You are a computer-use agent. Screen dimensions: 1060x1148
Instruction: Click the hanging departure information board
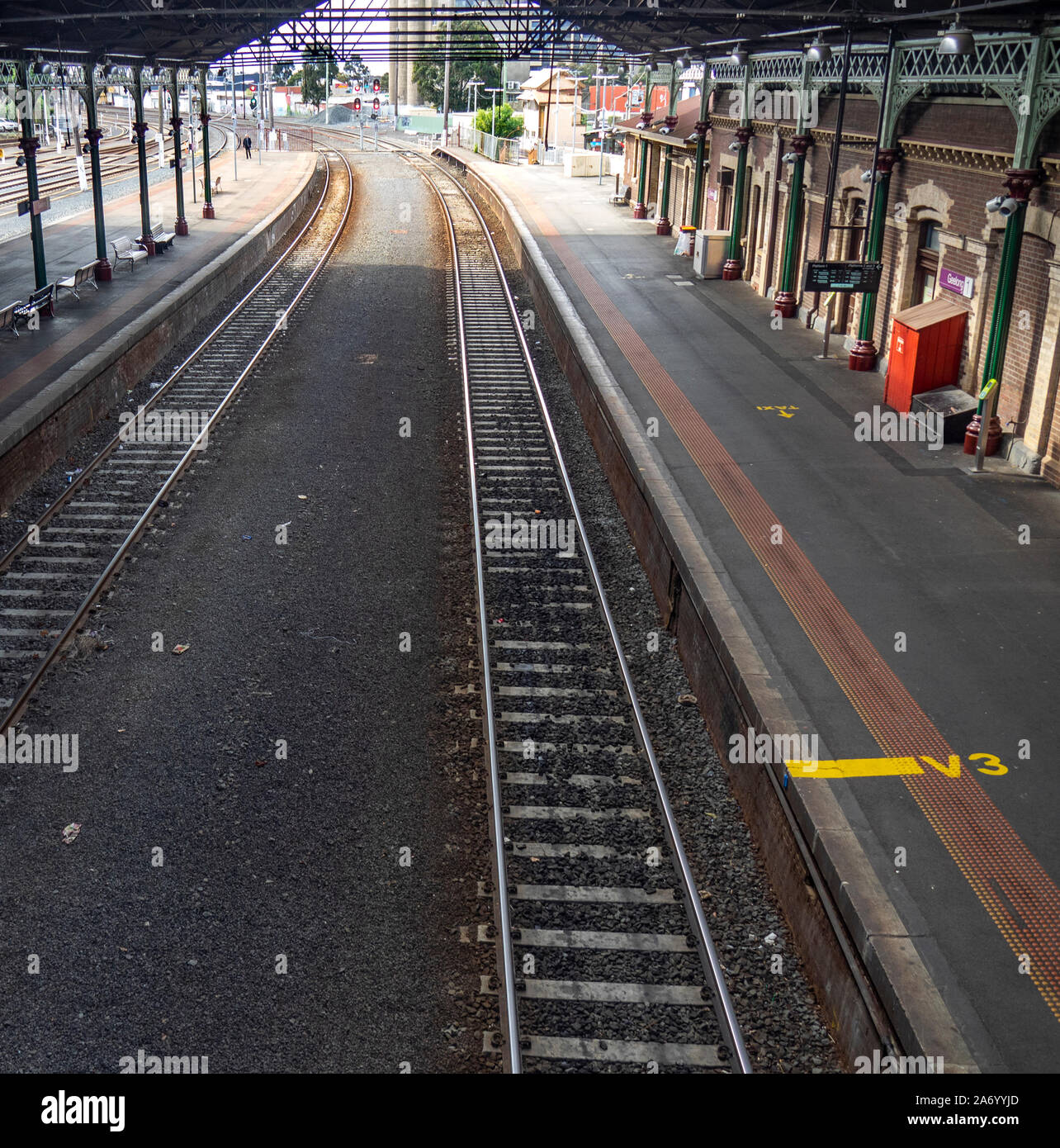pyautogui.click(x=843, y=277)
